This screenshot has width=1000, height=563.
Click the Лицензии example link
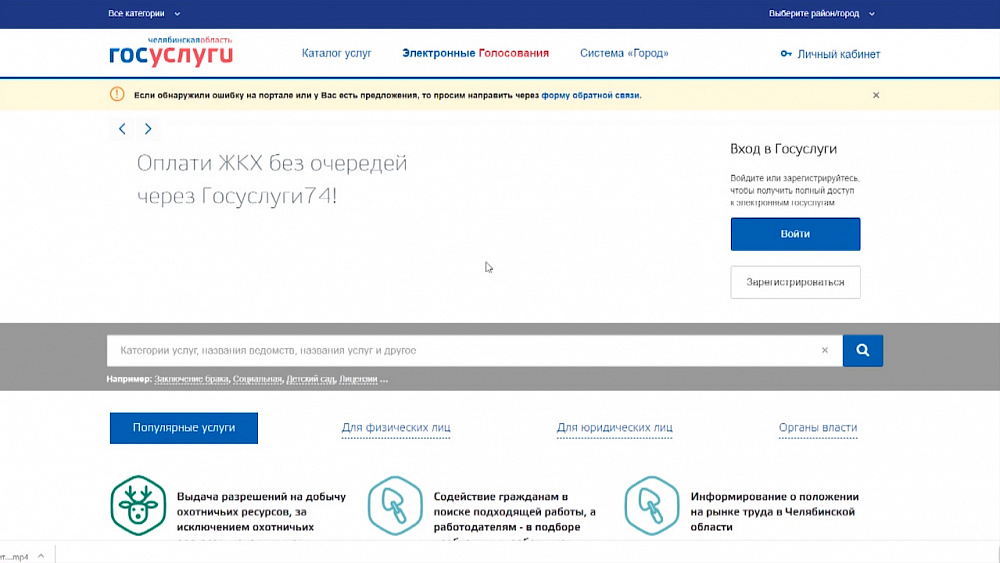(358, 379)
